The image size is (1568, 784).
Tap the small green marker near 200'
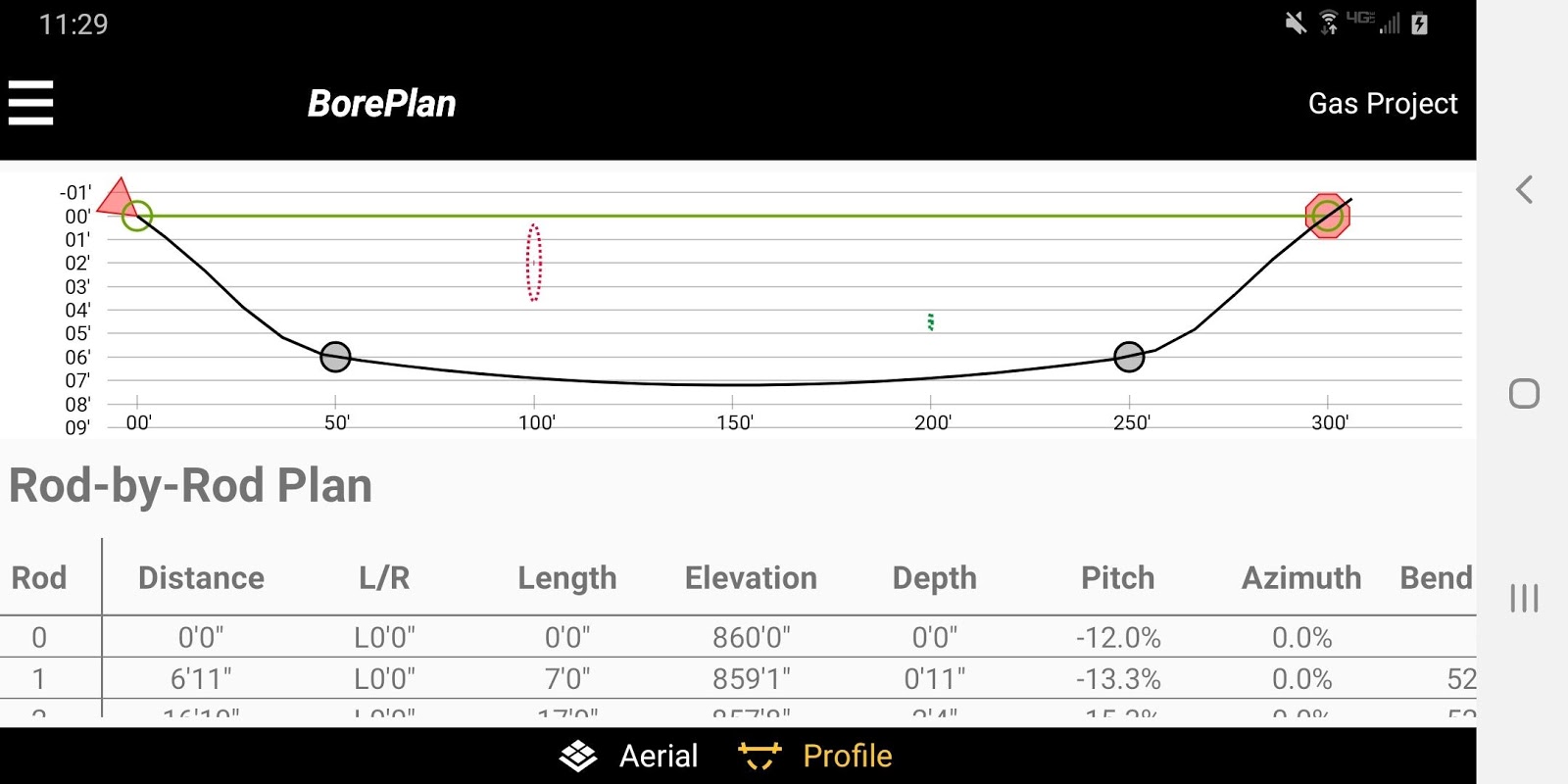coord(930,321)
